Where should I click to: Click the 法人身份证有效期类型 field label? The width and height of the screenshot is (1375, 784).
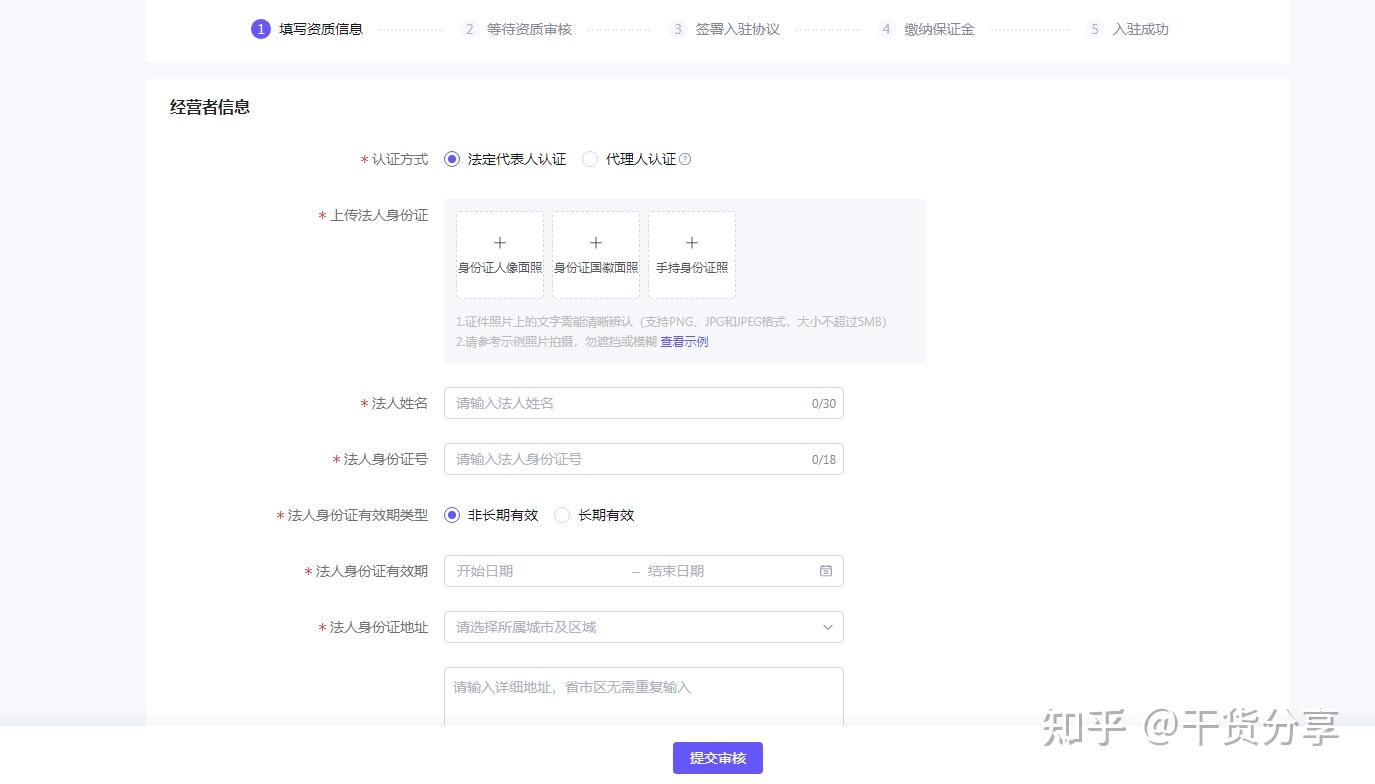pyautogui.click(x=358, y=515)
